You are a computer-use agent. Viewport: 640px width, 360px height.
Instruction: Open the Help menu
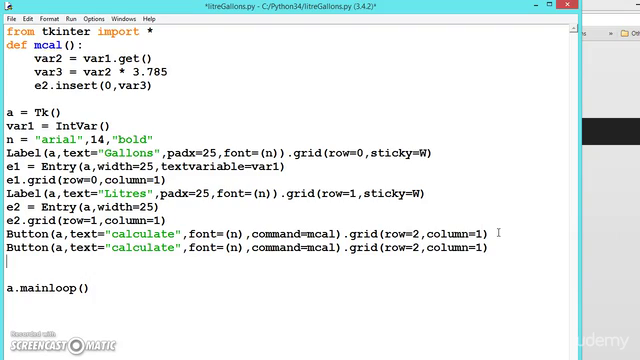(x=149, y=19)
